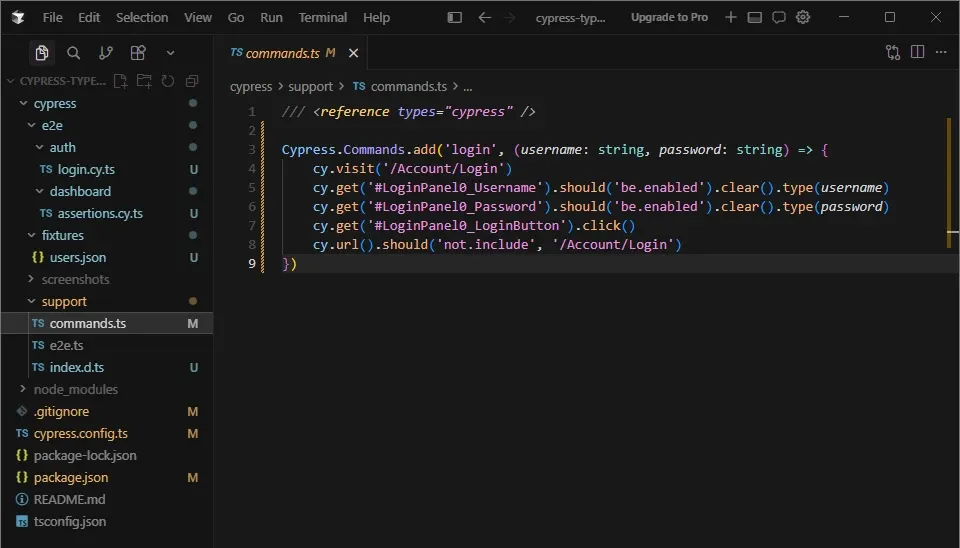This screenshot has height=548, width=960.
Task: Go back with the left arrow
Action: [x=484, y=17]
